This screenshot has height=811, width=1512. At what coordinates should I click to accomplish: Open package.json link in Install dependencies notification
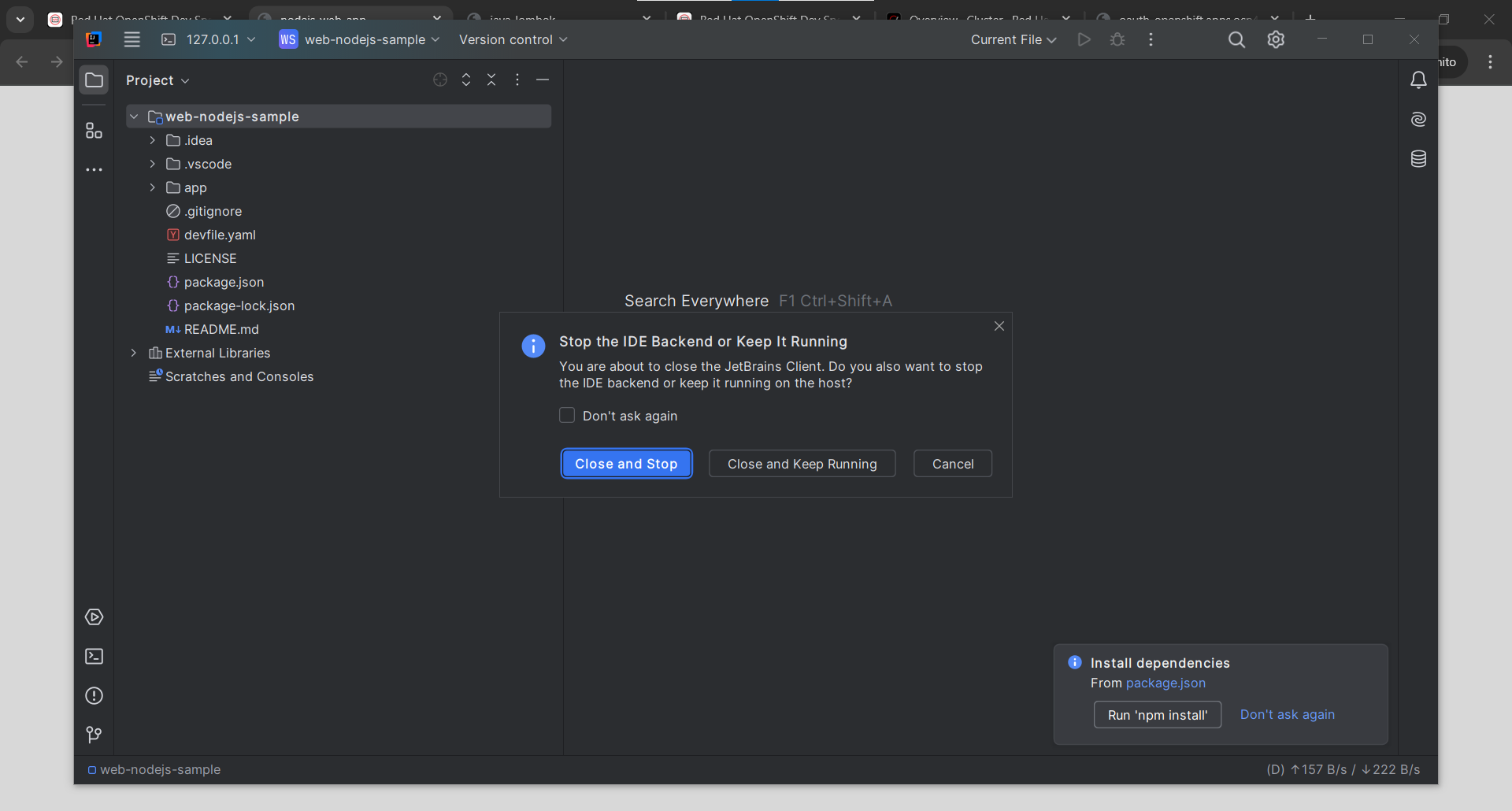pos(1165,683)
